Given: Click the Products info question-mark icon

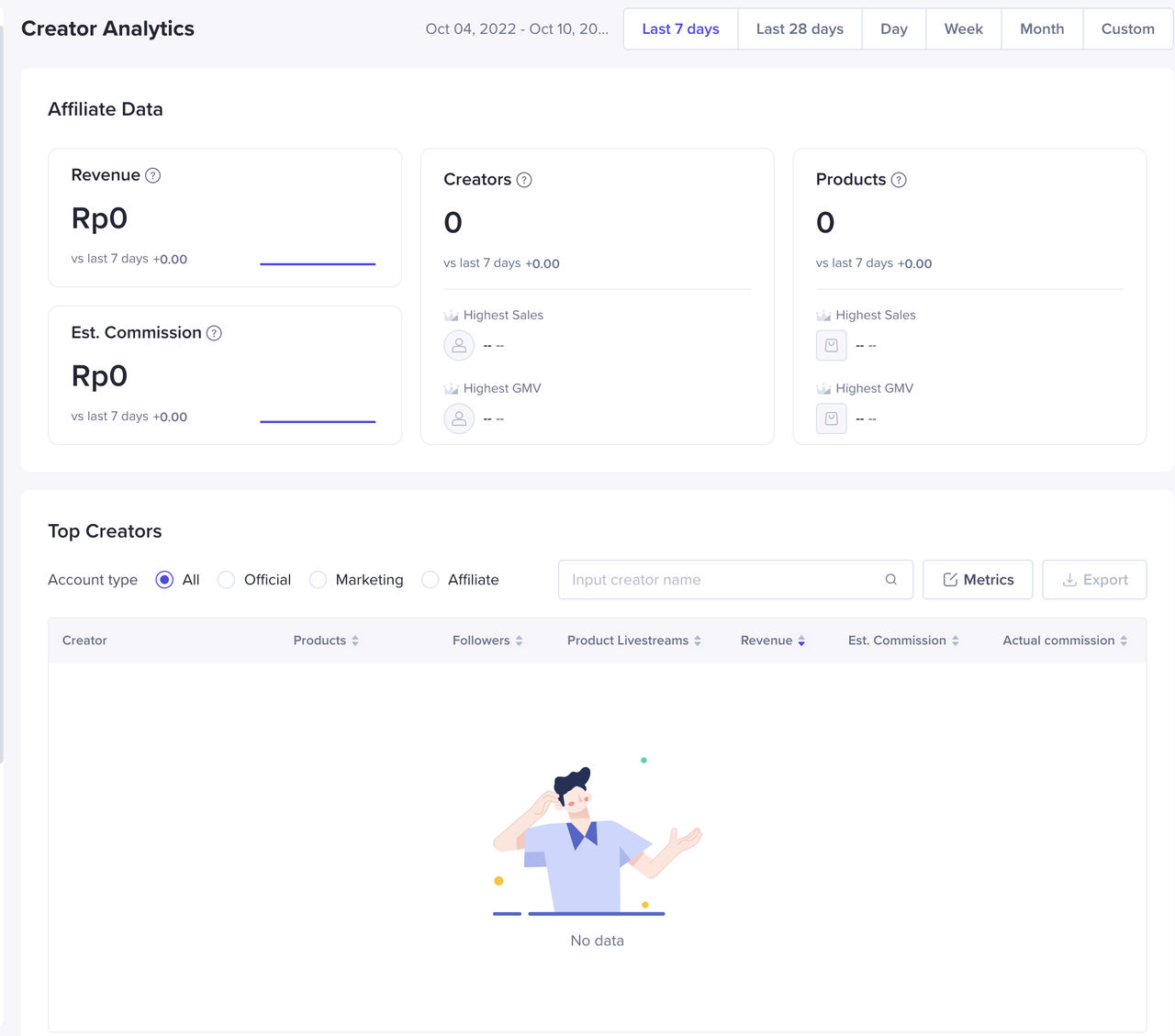Looking at the screenshot, I should pyautogui.click(x=899, y=180).
